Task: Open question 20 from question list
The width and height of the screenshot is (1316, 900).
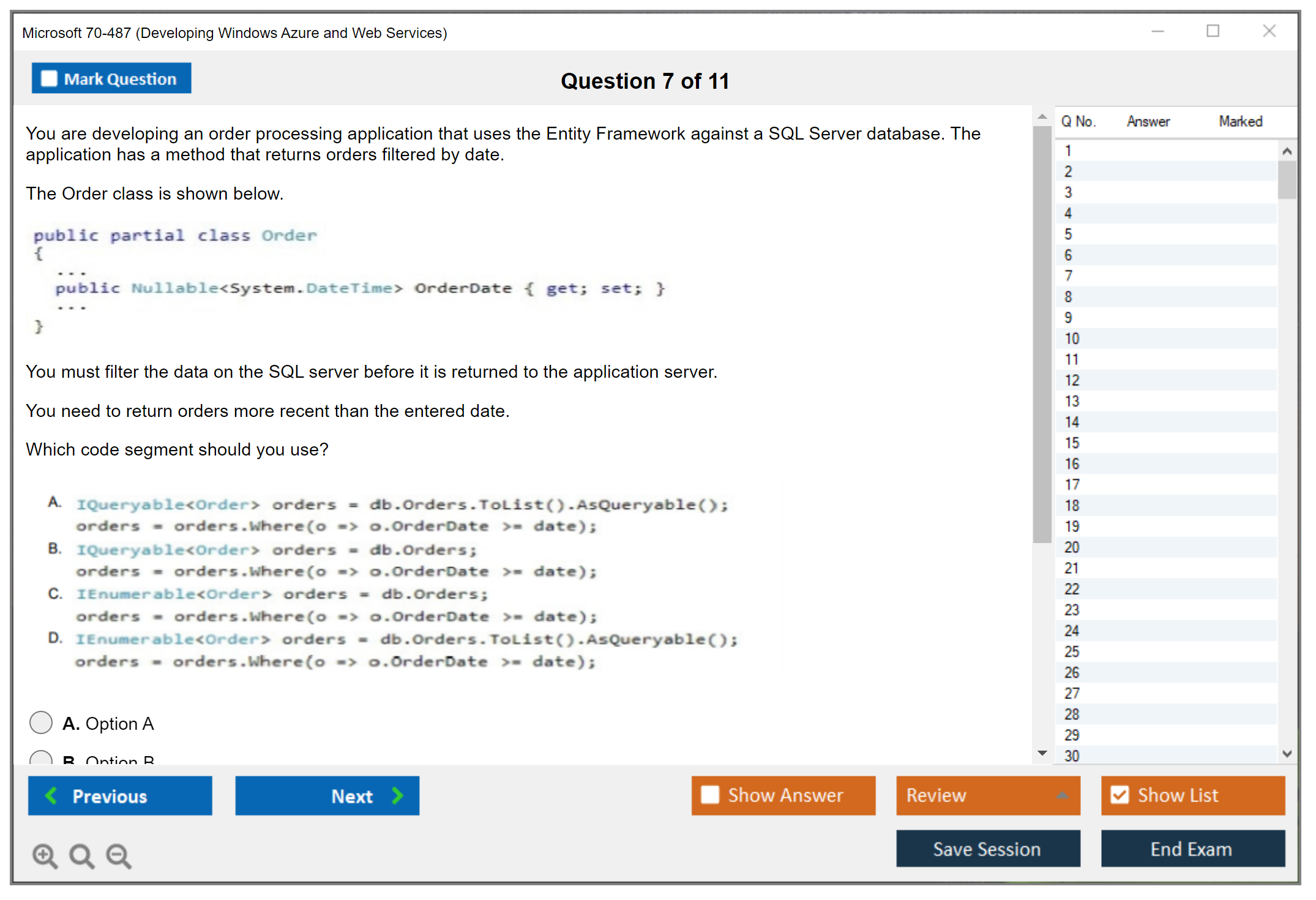Action: pyautogui.click(x=1072, y=547)
